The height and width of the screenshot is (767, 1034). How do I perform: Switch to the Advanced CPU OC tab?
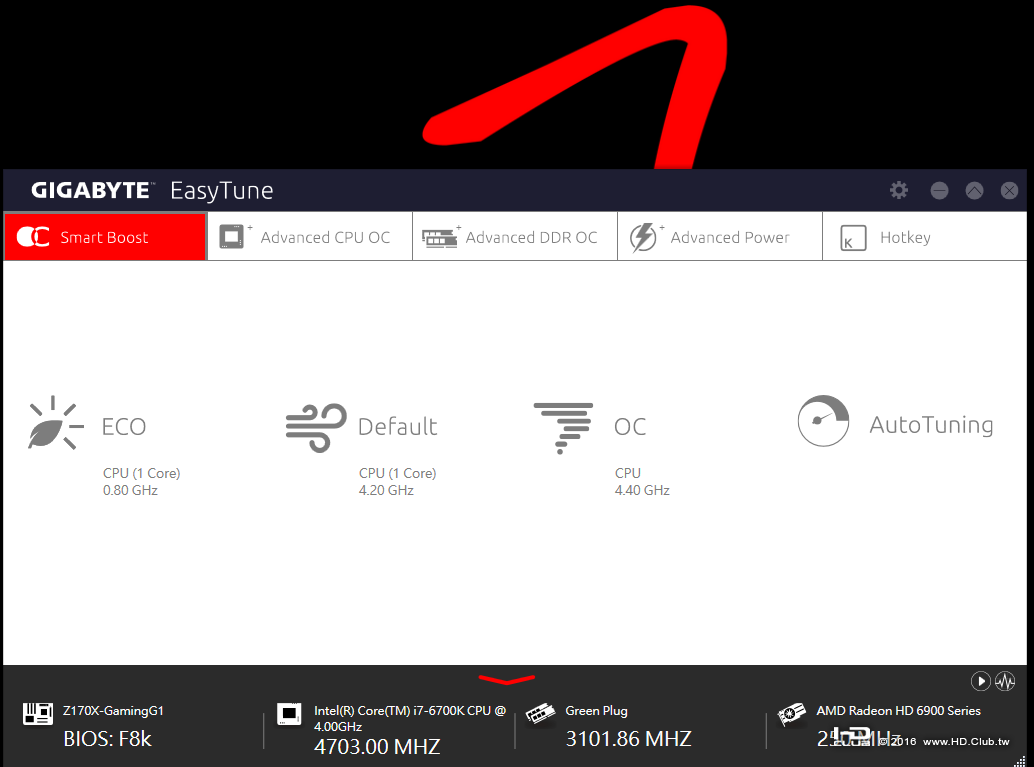(310, 237)
